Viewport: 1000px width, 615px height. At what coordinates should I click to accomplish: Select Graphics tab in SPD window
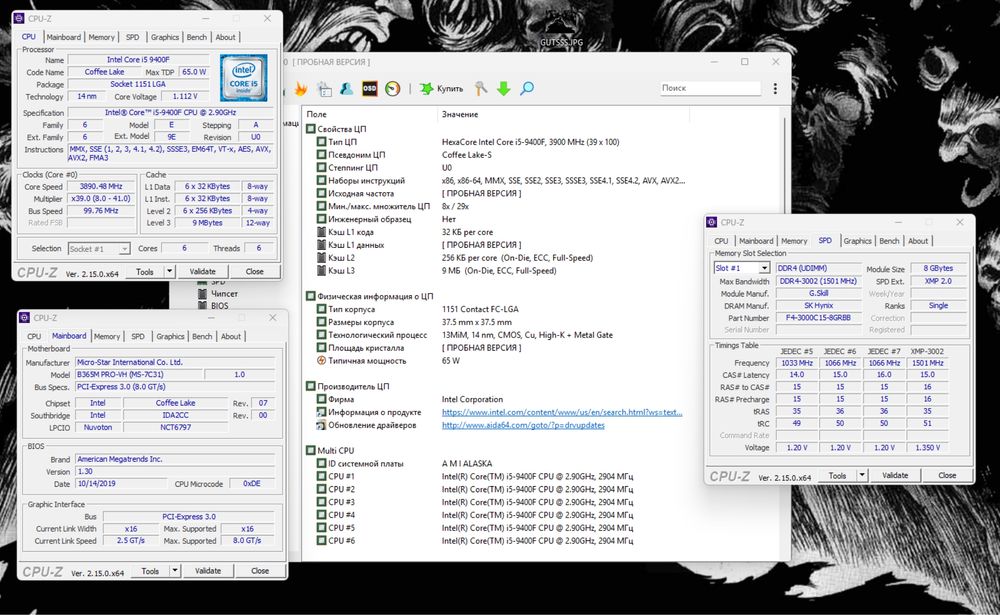[x=857, y=241]
